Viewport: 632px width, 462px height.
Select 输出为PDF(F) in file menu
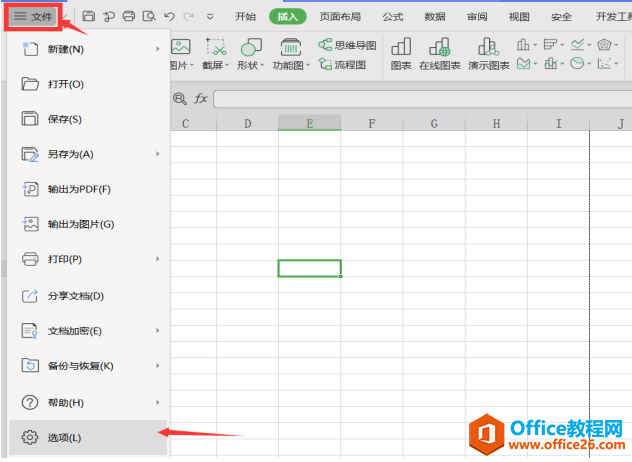88,189
